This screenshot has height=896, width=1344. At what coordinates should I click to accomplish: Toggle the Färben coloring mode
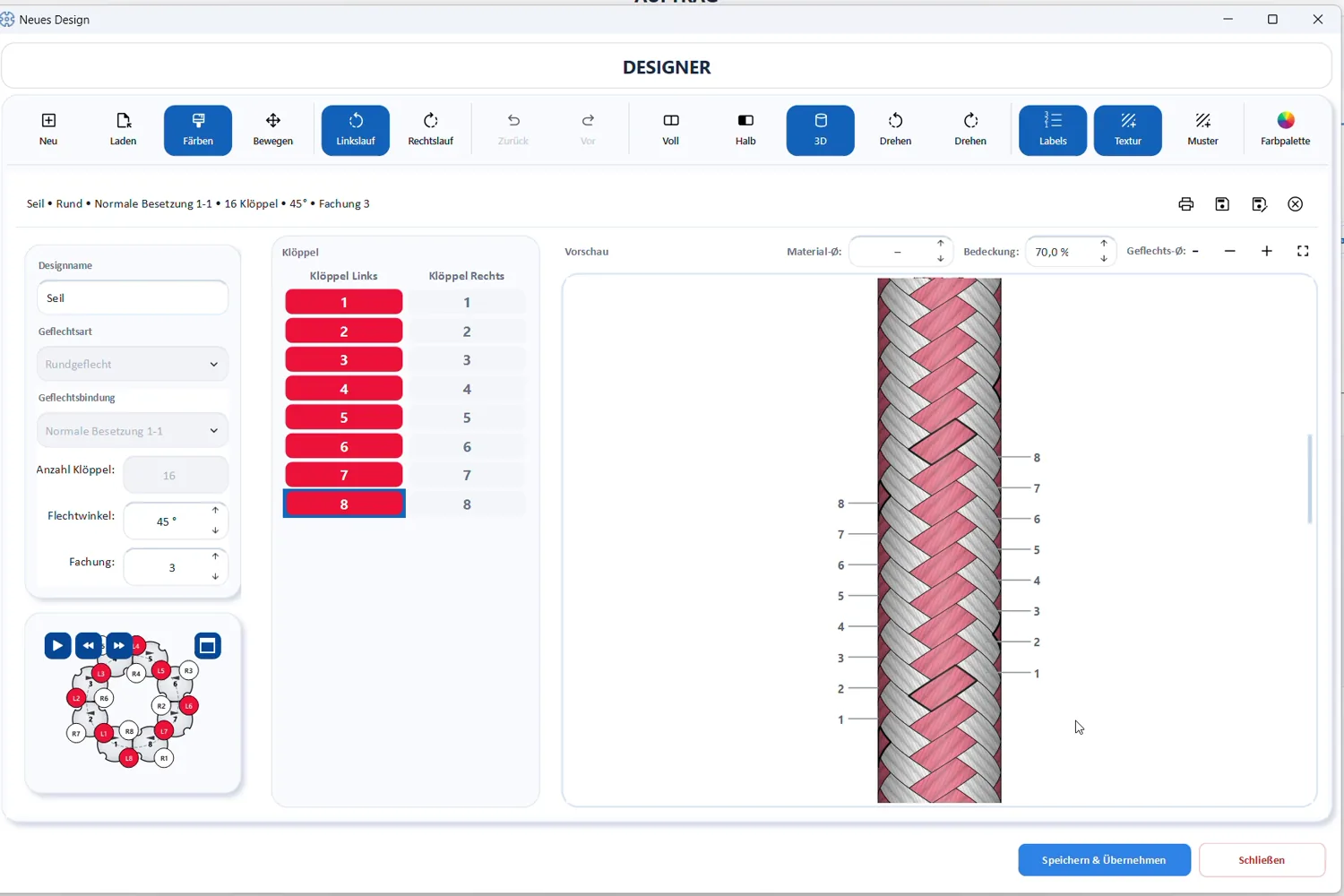[x=198, y=130]
